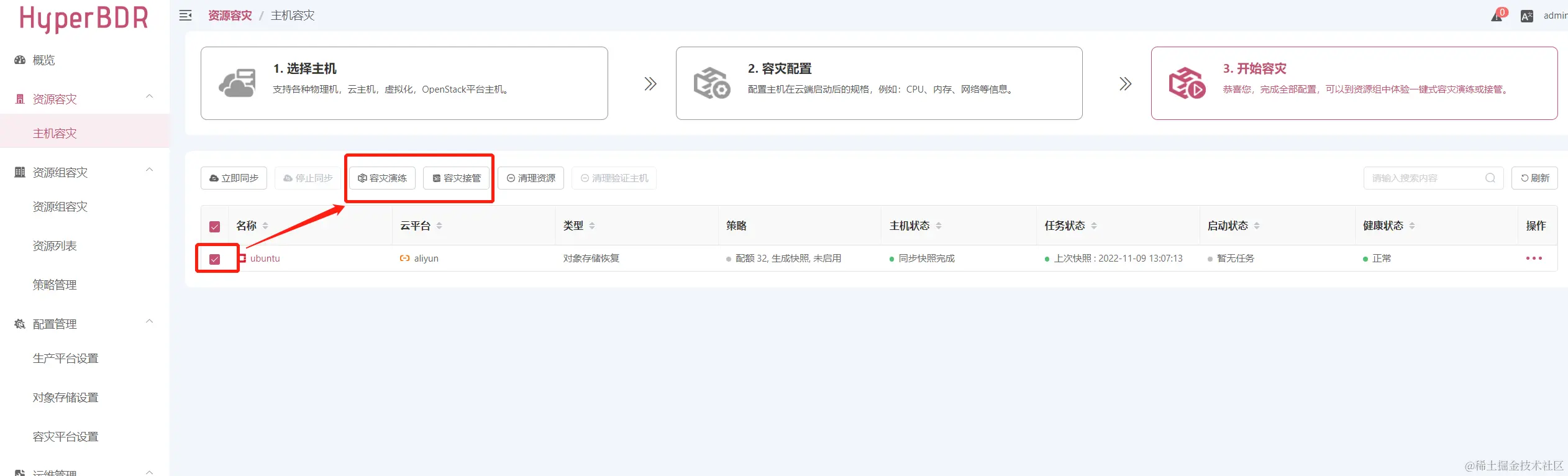
Task: Sort by 类型 column arrows
Action: pyautogui.click(x=592, y=226)
